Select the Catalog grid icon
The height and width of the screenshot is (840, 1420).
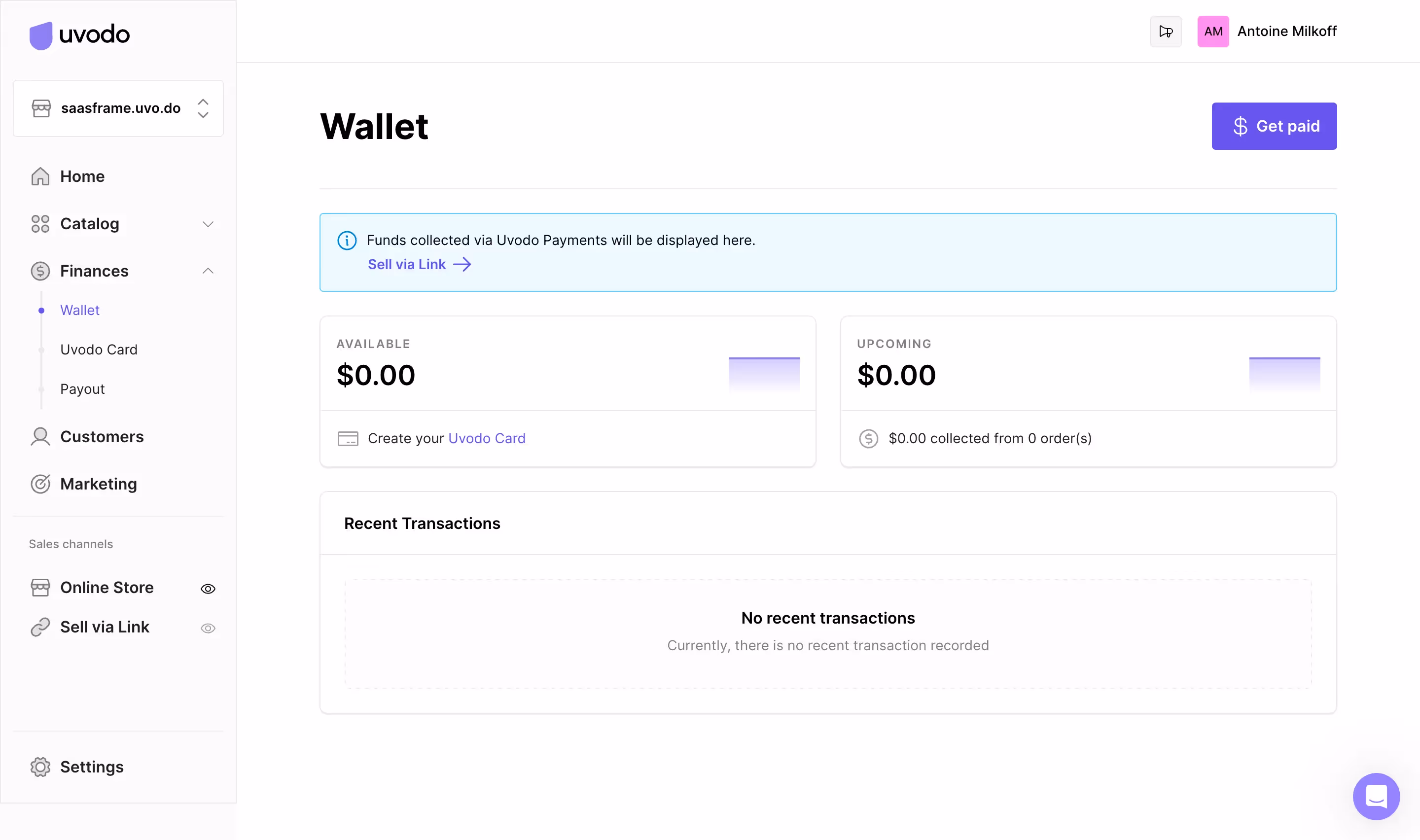click(39, 224)
